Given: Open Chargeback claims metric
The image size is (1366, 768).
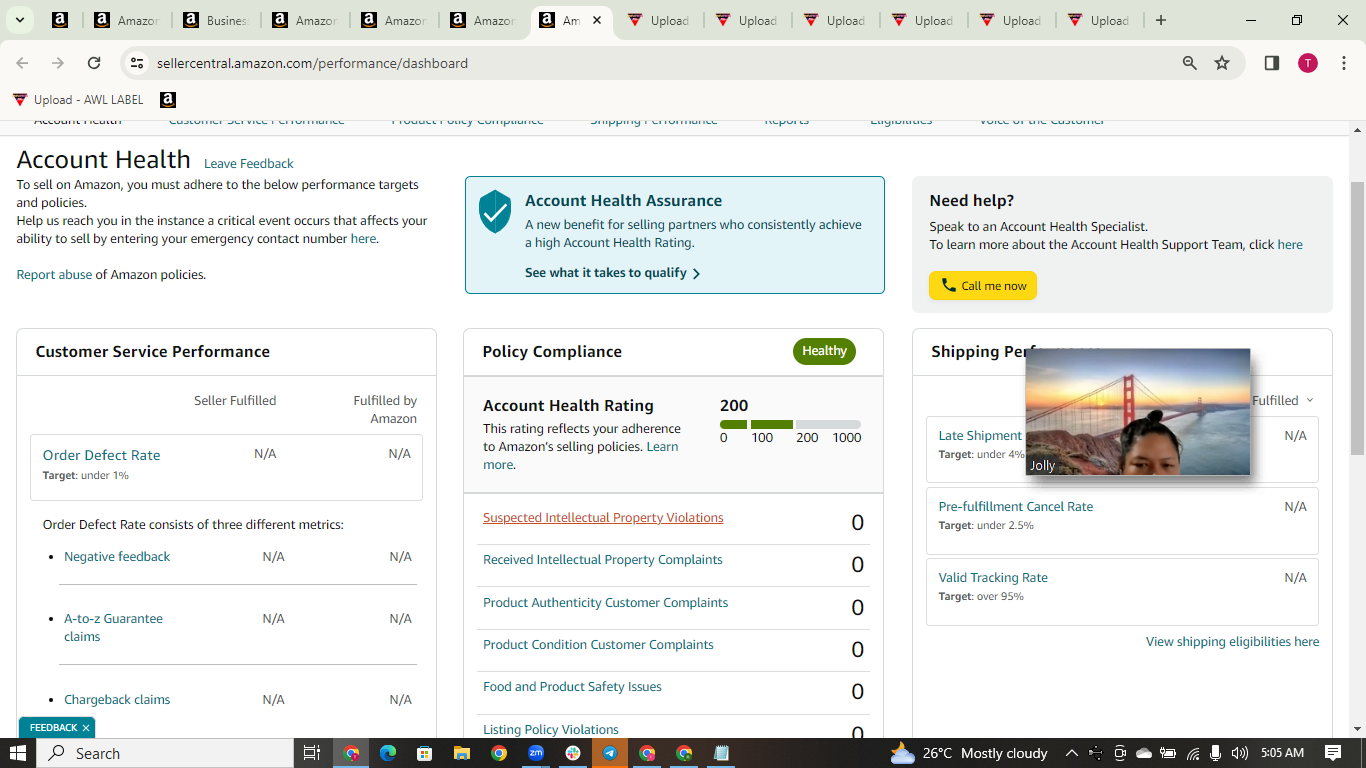Looking at the screenshot, I should click(x=117, y=700).
